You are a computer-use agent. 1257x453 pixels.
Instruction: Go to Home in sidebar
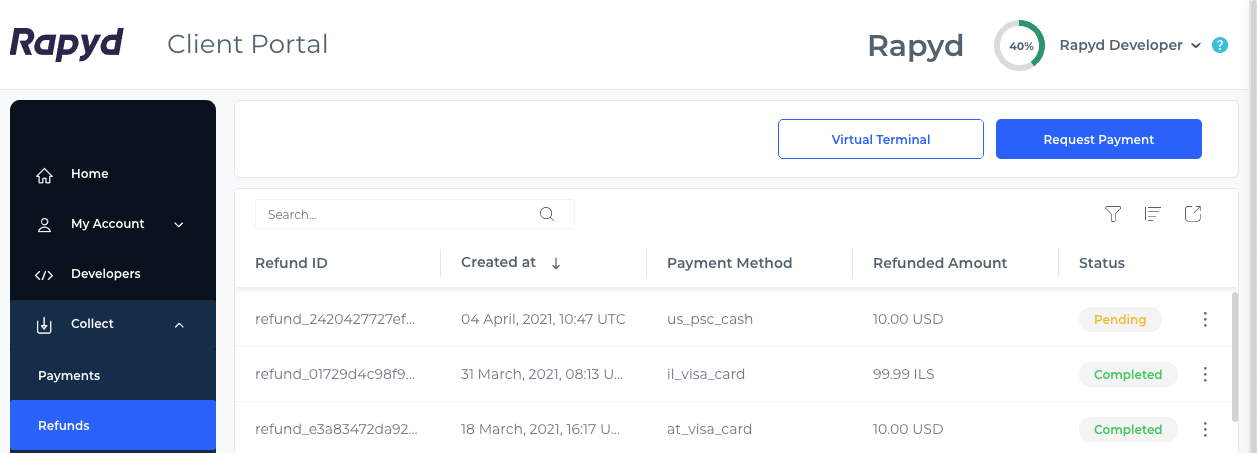(89, 174)
